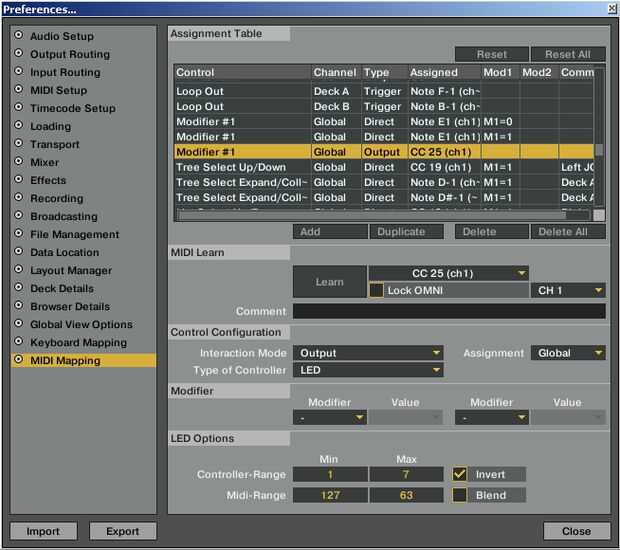Viewport: 620px width, 550px height.
Task: Click the Control column header
Action: (x=242, y=73)
